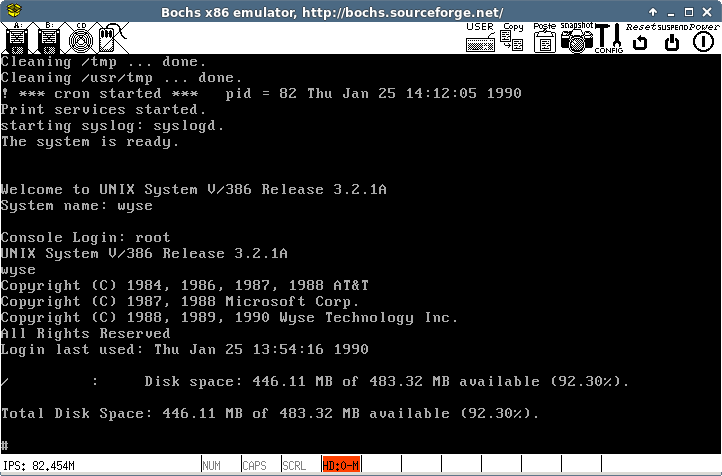722x476 pixels.
Task: Click the Microsoft Corp. copyright line
Action: (180, 302)
